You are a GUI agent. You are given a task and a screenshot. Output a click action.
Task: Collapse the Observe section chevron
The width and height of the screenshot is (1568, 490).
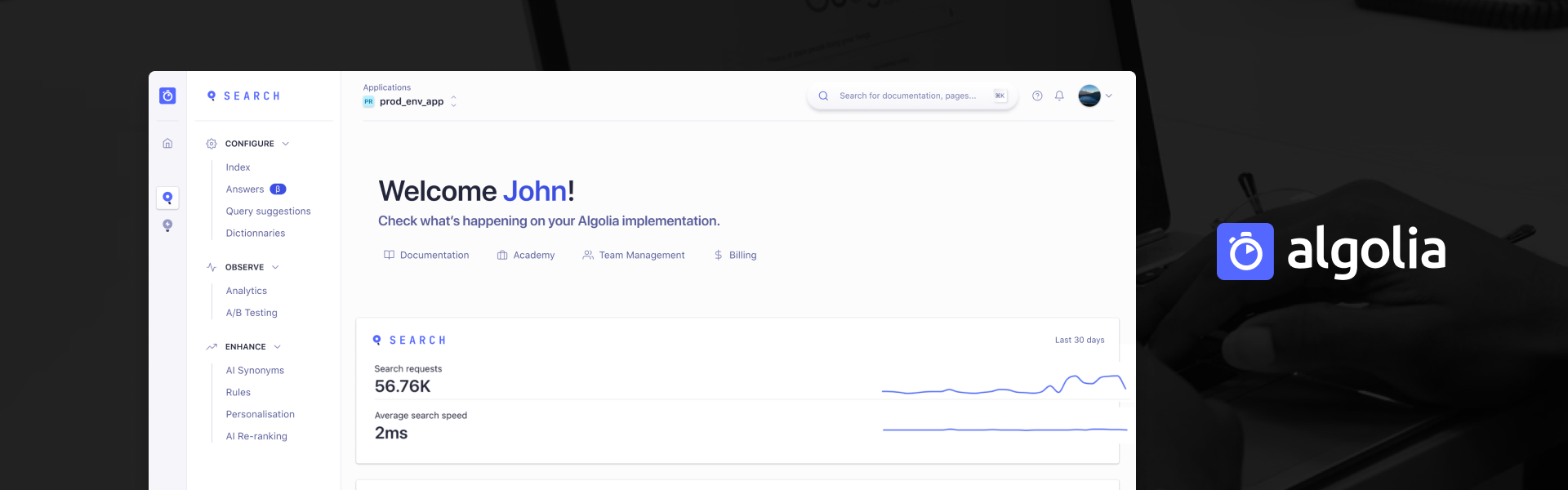point(275,267)
